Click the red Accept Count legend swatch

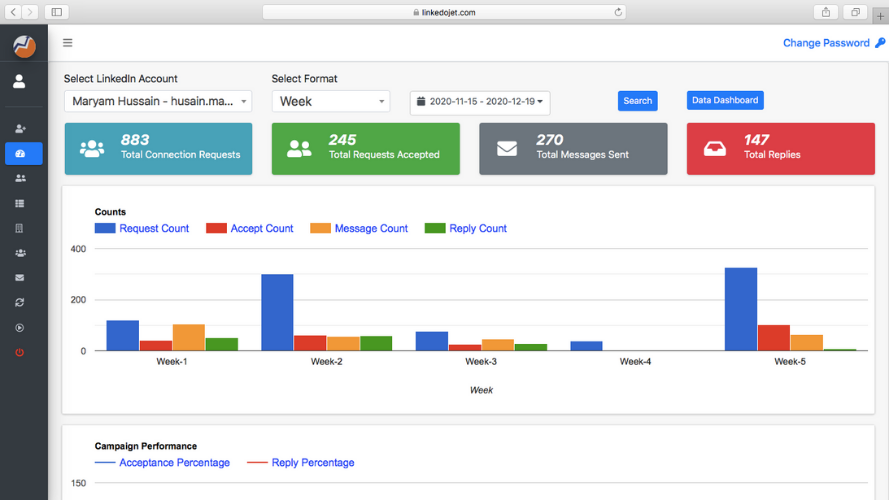point(216,228)
